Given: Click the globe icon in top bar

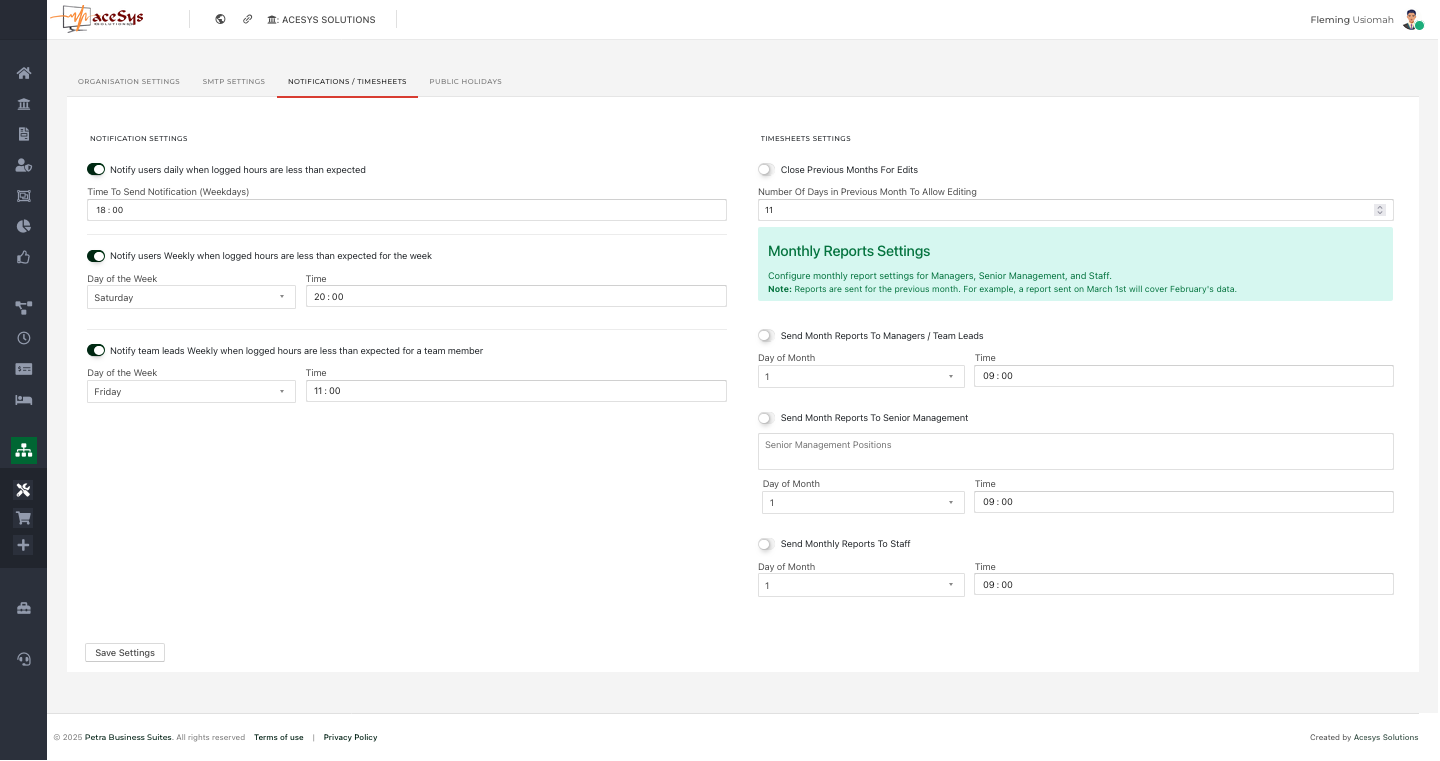Looking at the screenshot, I should [x=220, y=19].
